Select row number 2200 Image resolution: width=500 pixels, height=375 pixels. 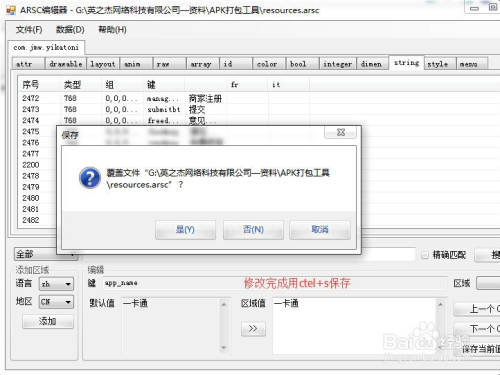pos(31,165)
